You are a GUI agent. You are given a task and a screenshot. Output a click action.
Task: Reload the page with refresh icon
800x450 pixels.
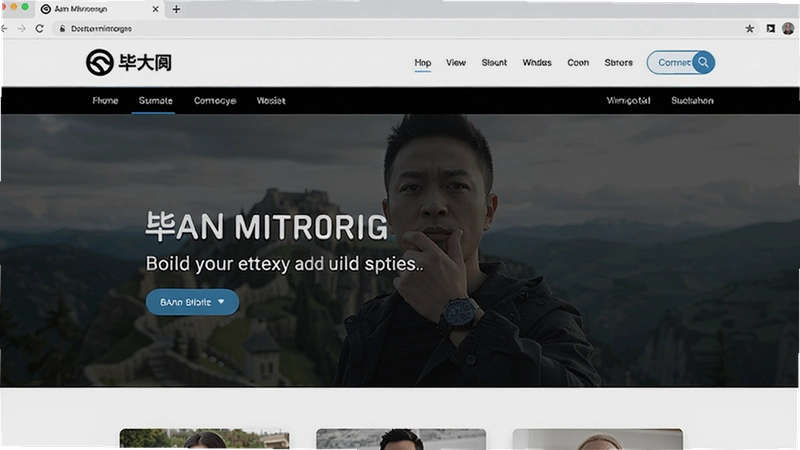pyautogui.click(x=39, y=29)
